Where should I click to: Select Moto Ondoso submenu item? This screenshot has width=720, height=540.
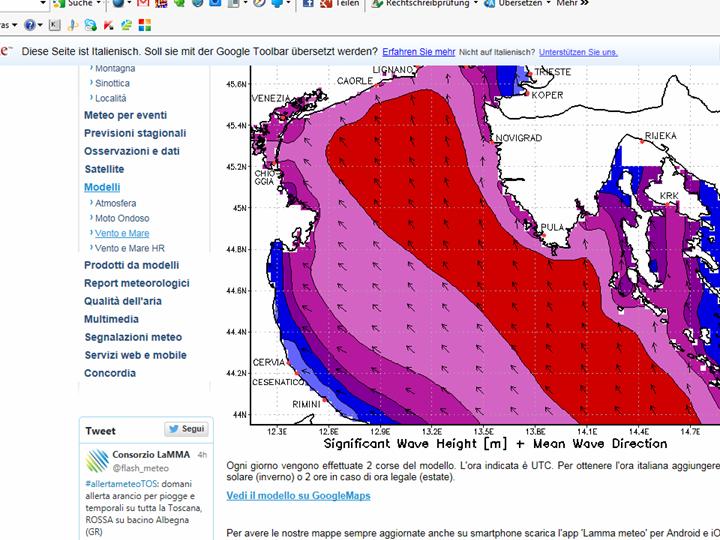122,218
